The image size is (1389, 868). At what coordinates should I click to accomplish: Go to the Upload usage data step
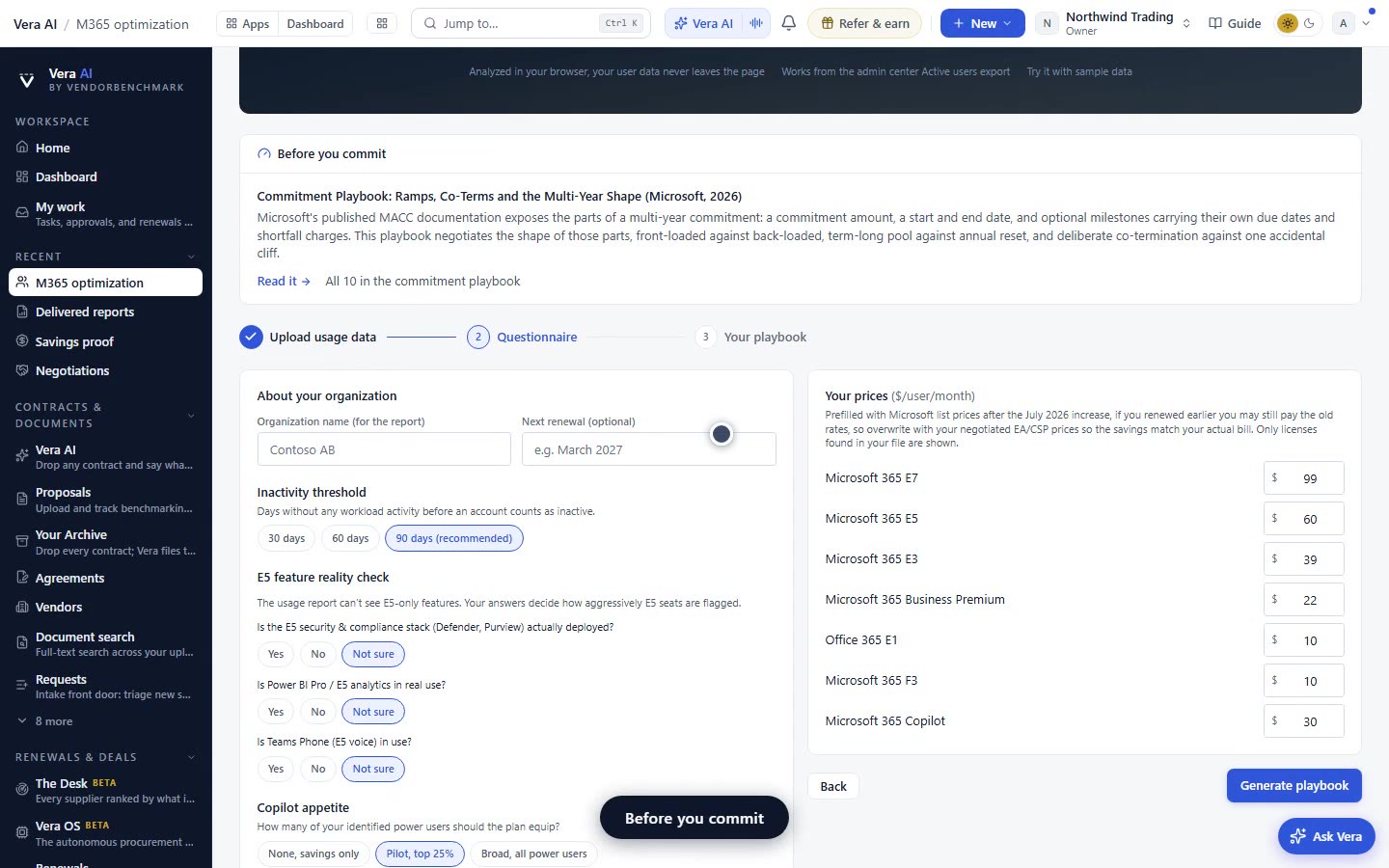(308, 337)
